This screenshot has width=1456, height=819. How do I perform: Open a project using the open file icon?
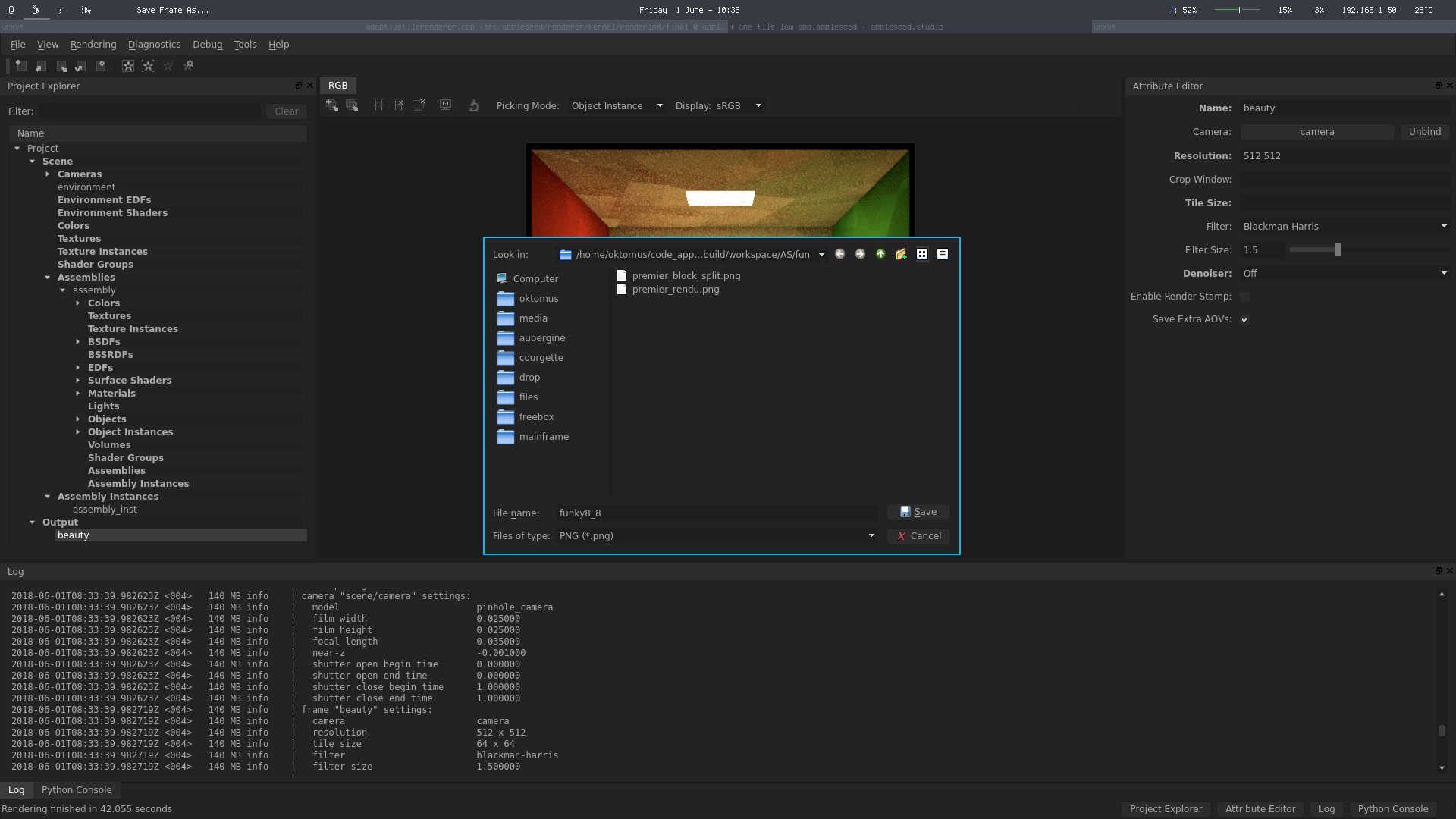tap(40, 66)
